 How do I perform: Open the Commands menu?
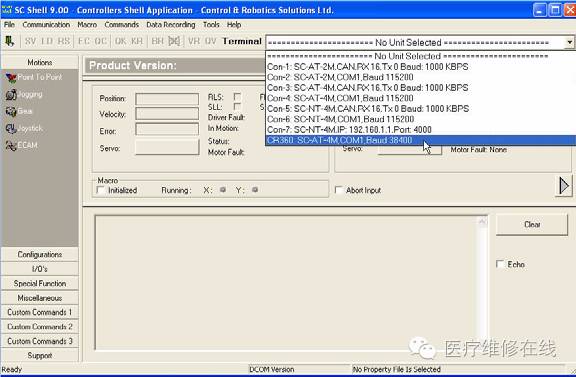tap(122, 25)
